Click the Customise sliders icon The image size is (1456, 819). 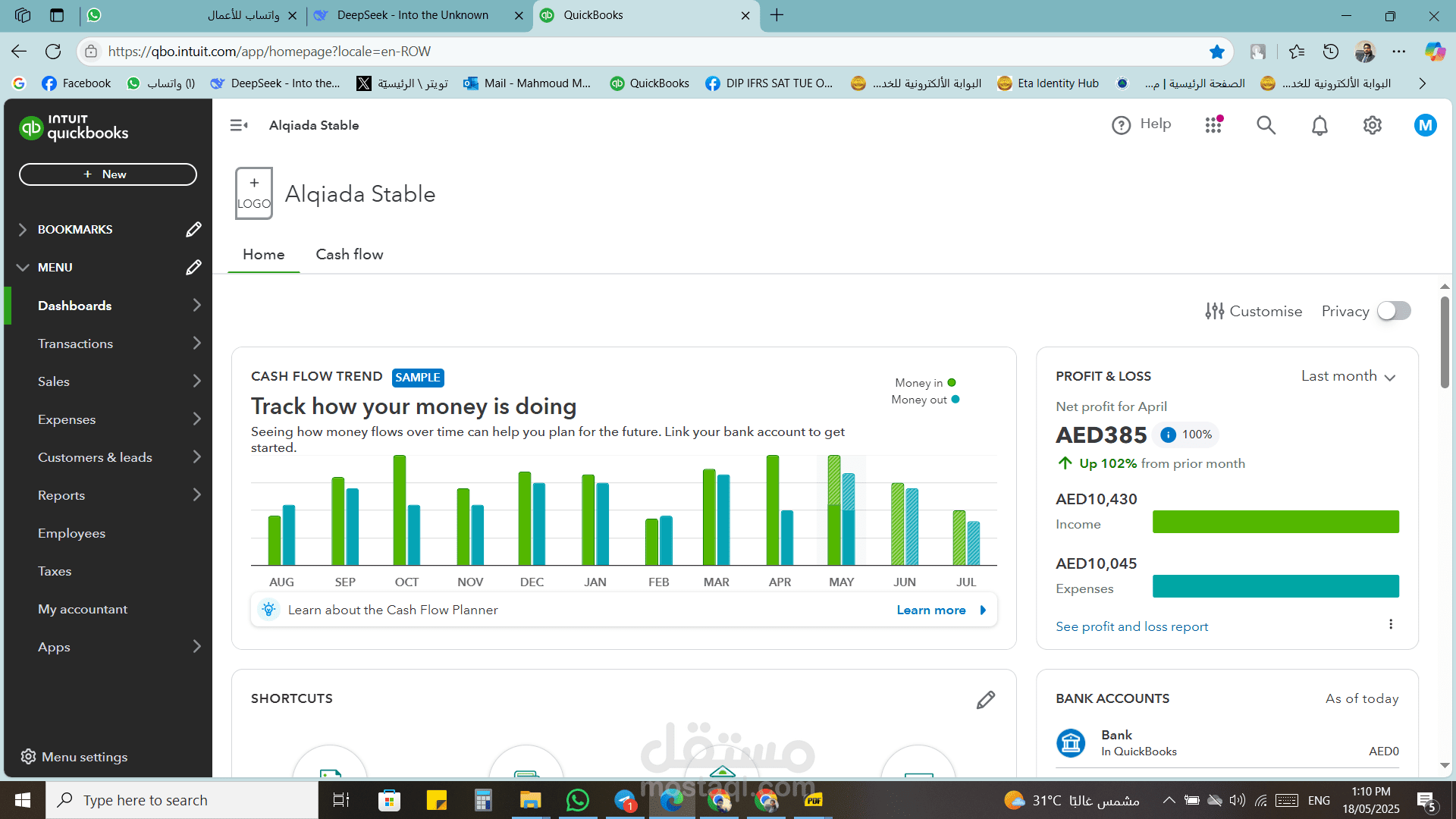click(1215, 311)
